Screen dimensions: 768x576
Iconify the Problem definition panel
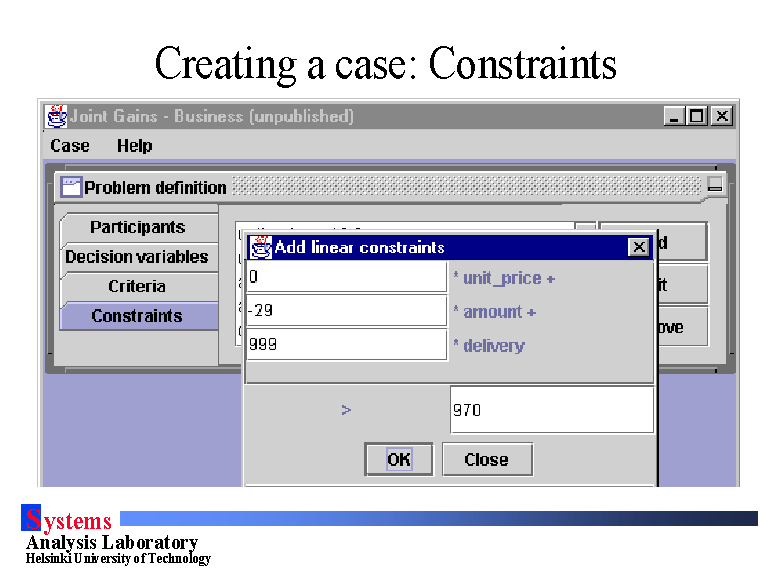[714, 185]
